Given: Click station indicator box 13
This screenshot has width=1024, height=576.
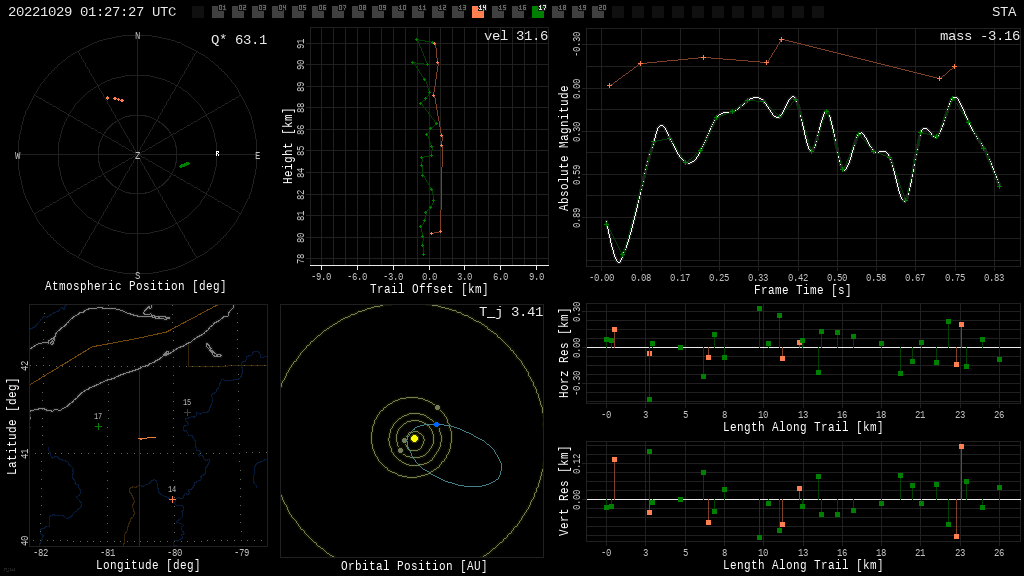Looking at the screenshot, I should coord(458,12).
